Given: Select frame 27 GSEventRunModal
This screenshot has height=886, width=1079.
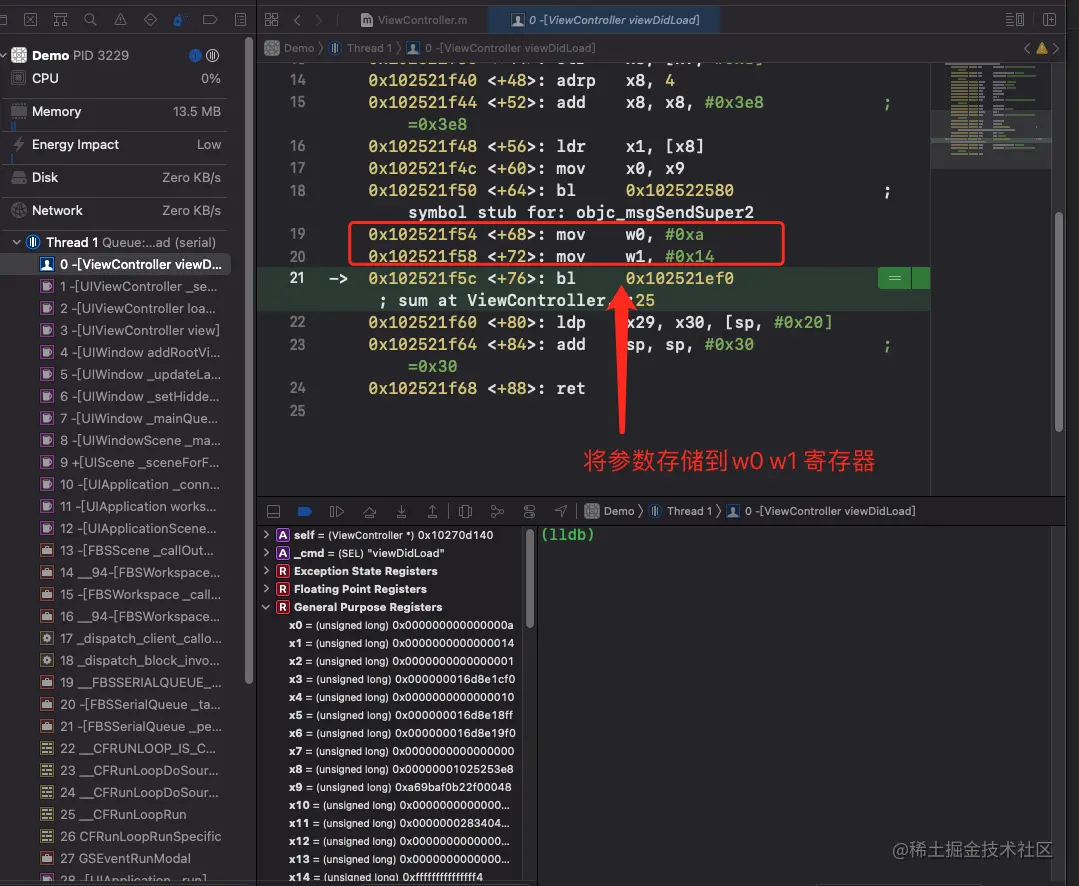Looking at the screenshot, I should point(116,858).
